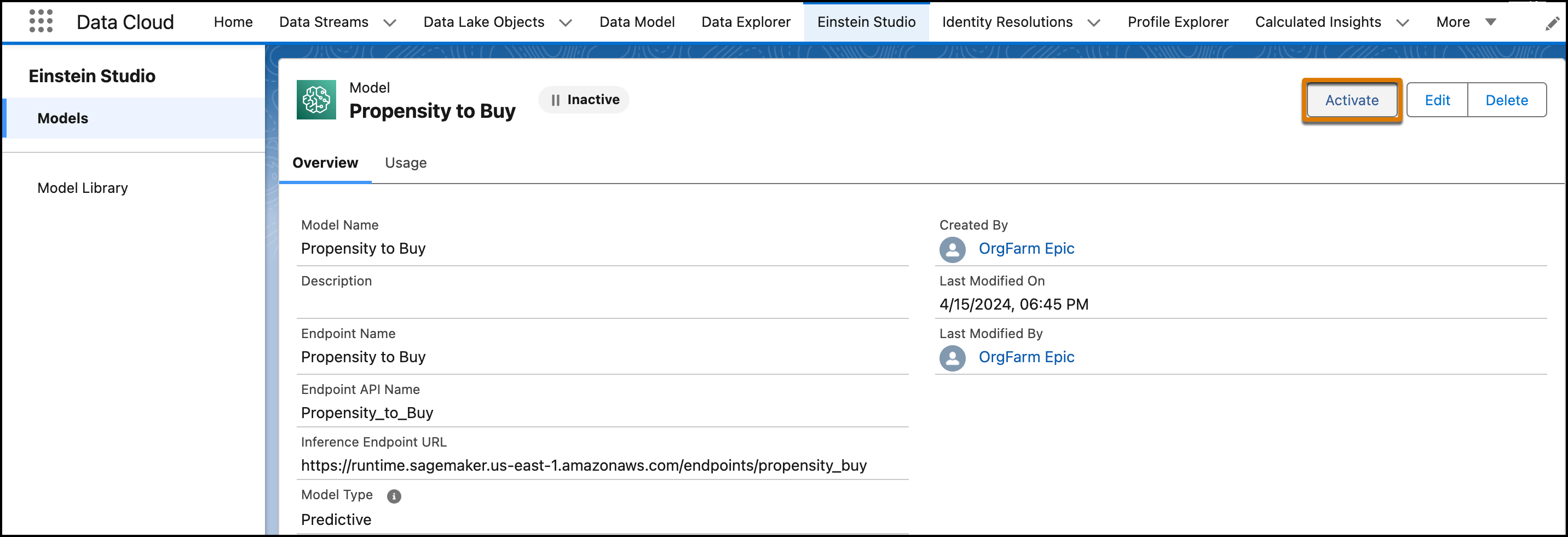Click the Inference Endpoint URL value

point(584,466)
